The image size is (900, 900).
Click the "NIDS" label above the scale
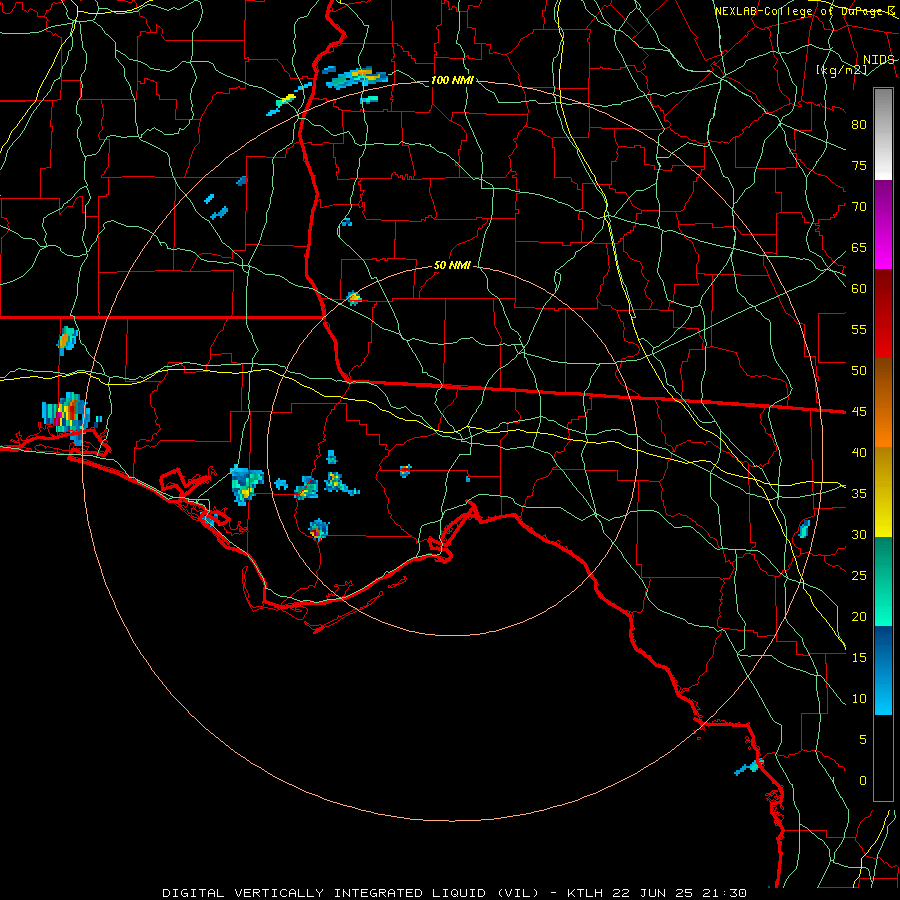(x=879, y=60)
